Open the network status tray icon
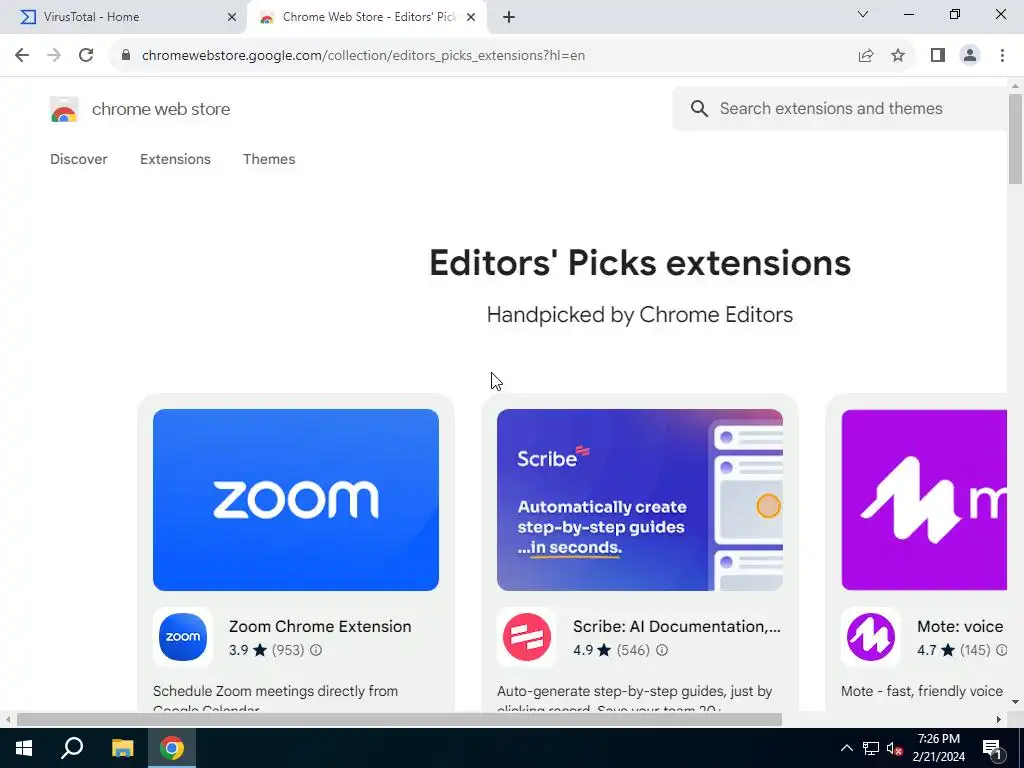This screenshot has width=1024, height=768. 871,748
